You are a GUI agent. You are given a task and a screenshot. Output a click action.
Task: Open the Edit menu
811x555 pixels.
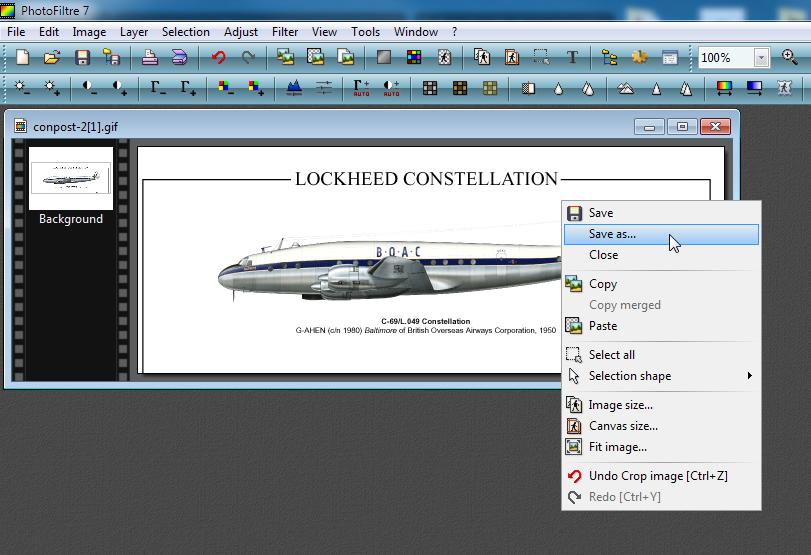pyautogui.click(x=49, y=32)
